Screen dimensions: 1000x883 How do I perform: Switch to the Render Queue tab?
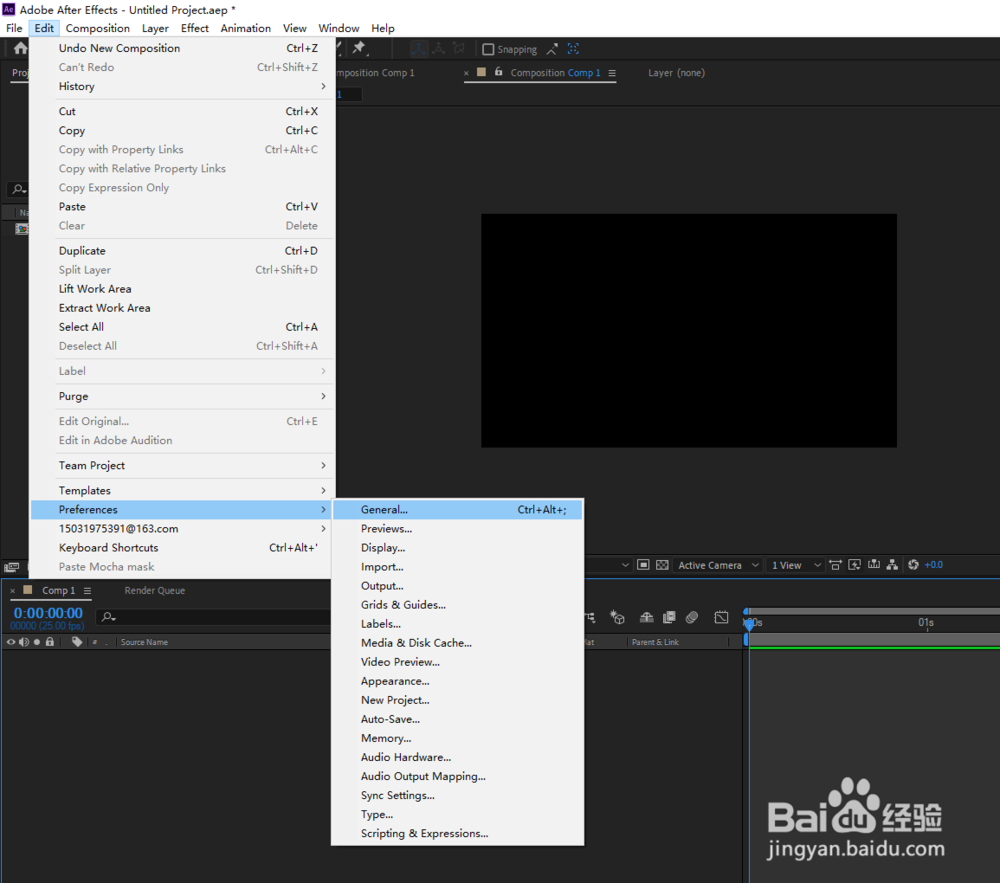tap(155, 590)
